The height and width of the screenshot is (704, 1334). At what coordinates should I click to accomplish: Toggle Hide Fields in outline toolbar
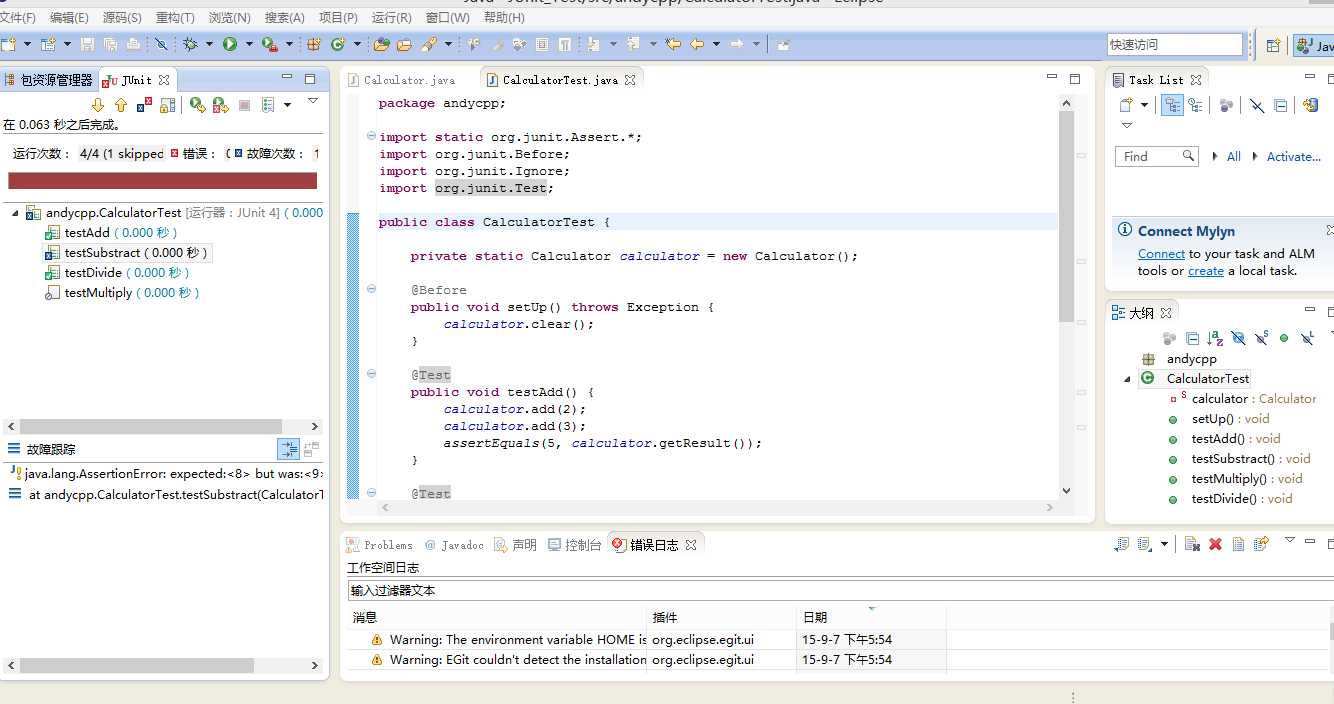(1238, 339)
